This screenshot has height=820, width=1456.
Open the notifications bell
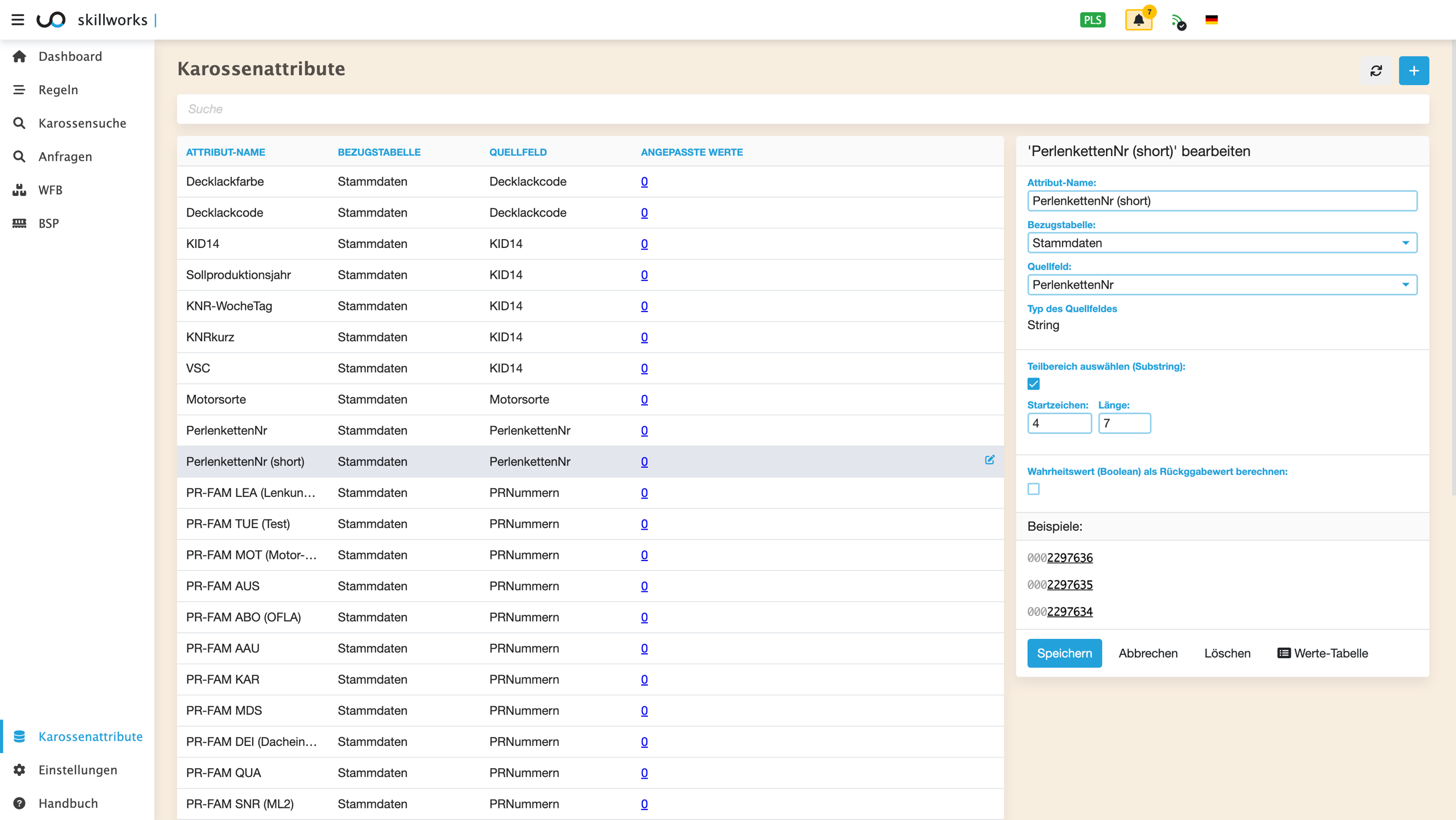[1138, 20]
